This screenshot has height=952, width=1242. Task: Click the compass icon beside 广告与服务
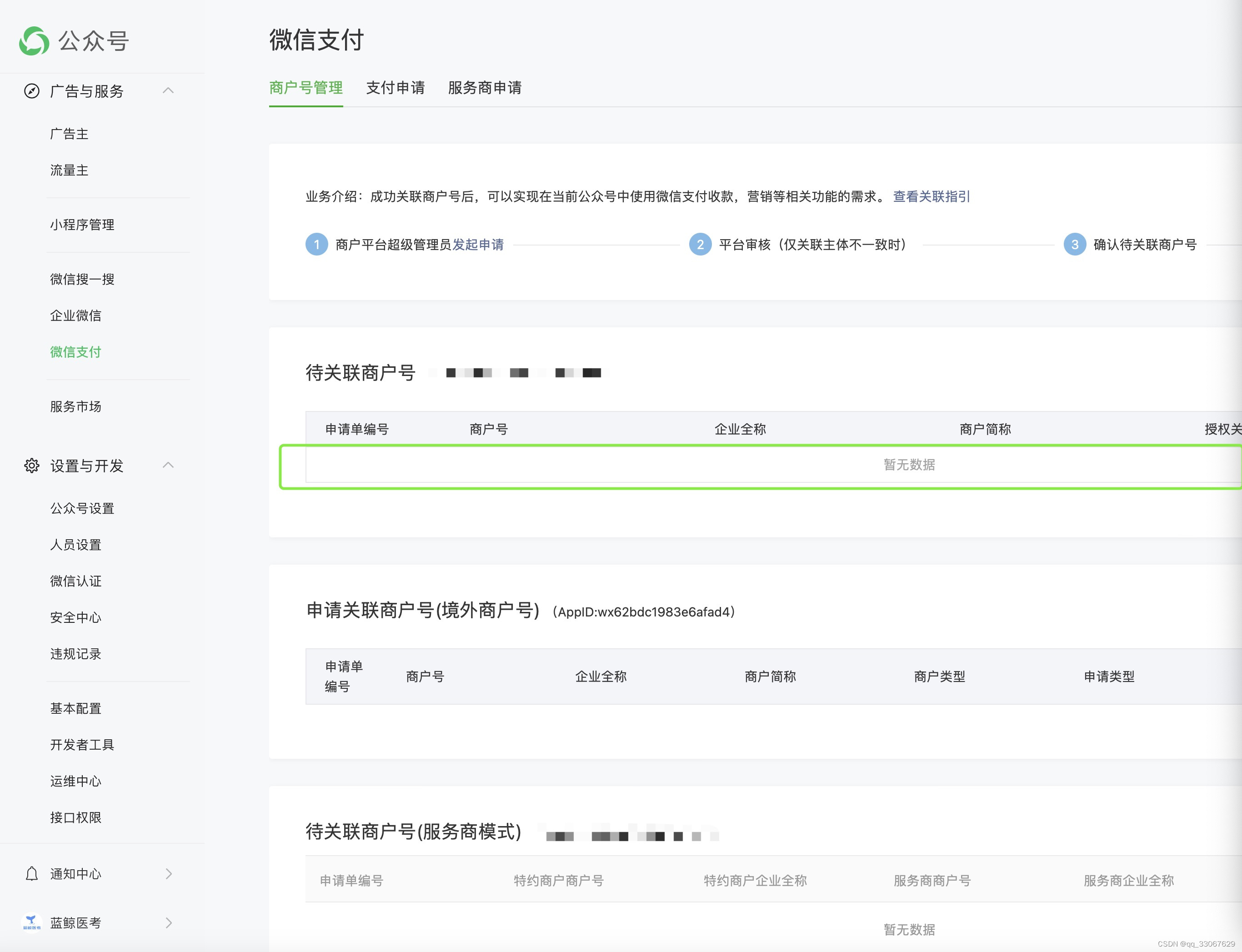point(32,91)
